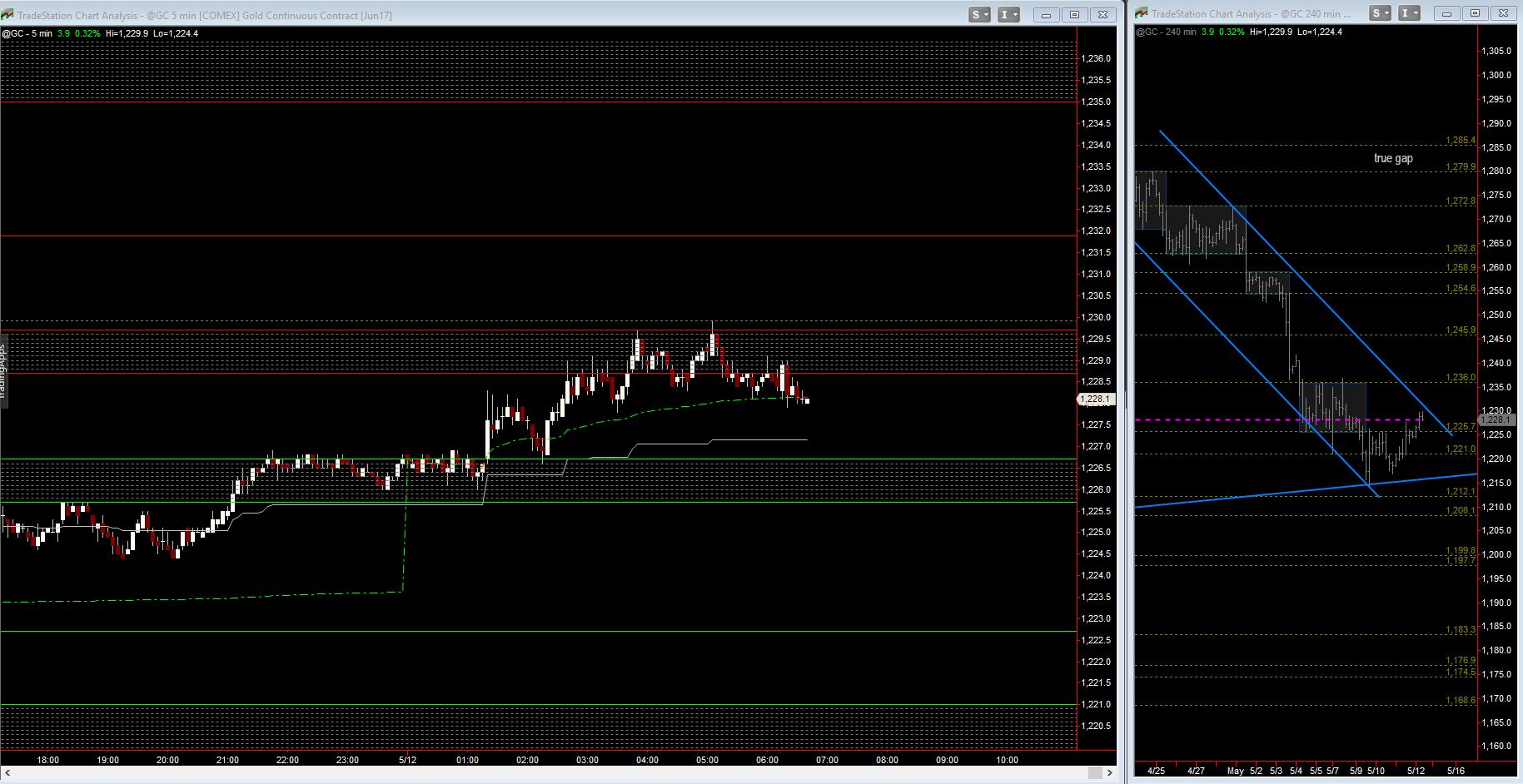Click the 07:00 time axis label

point(827,760)
